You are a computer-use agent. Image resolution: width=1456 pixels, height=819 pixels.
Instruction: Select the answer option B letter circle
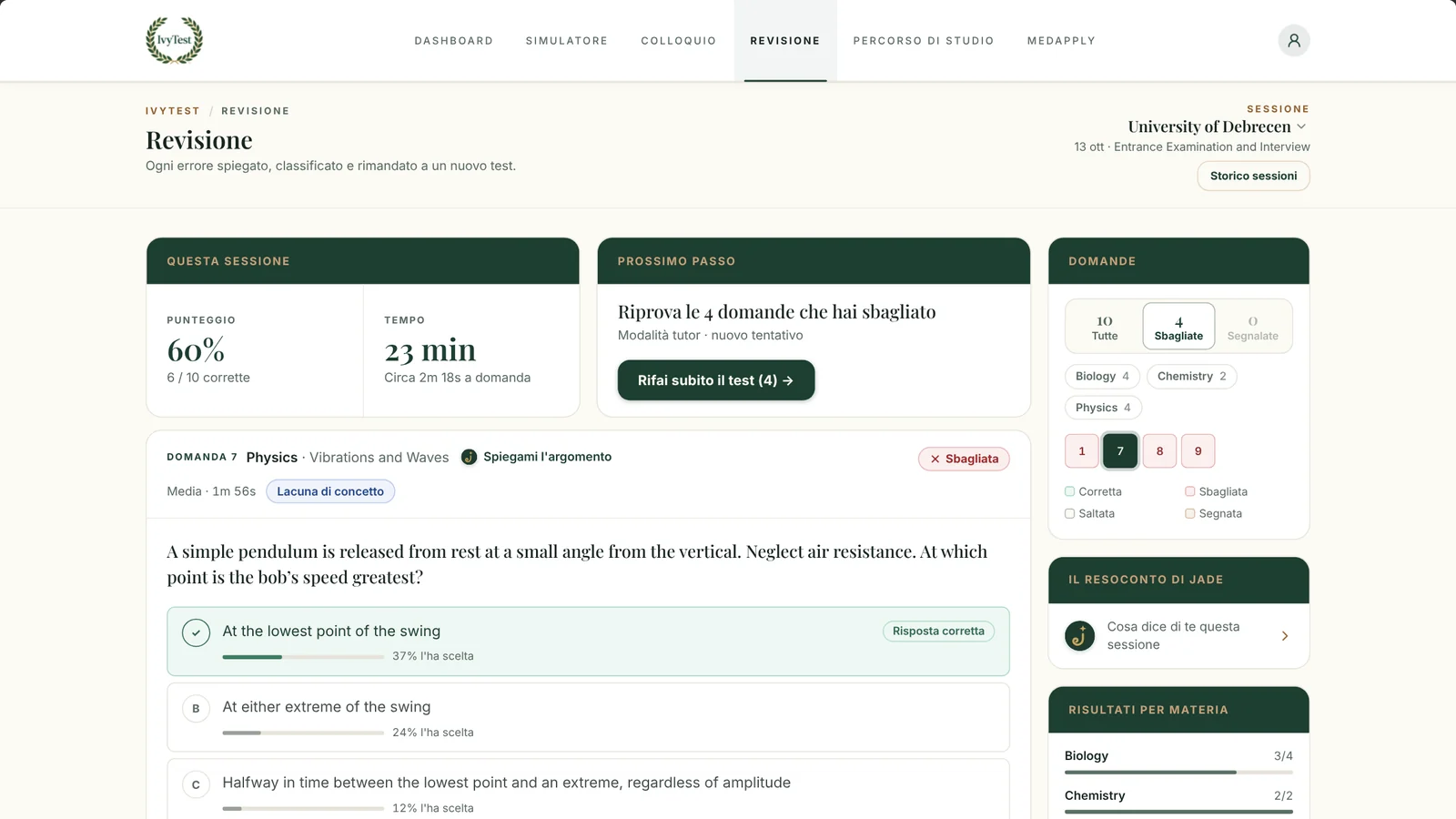coord(196,708)
